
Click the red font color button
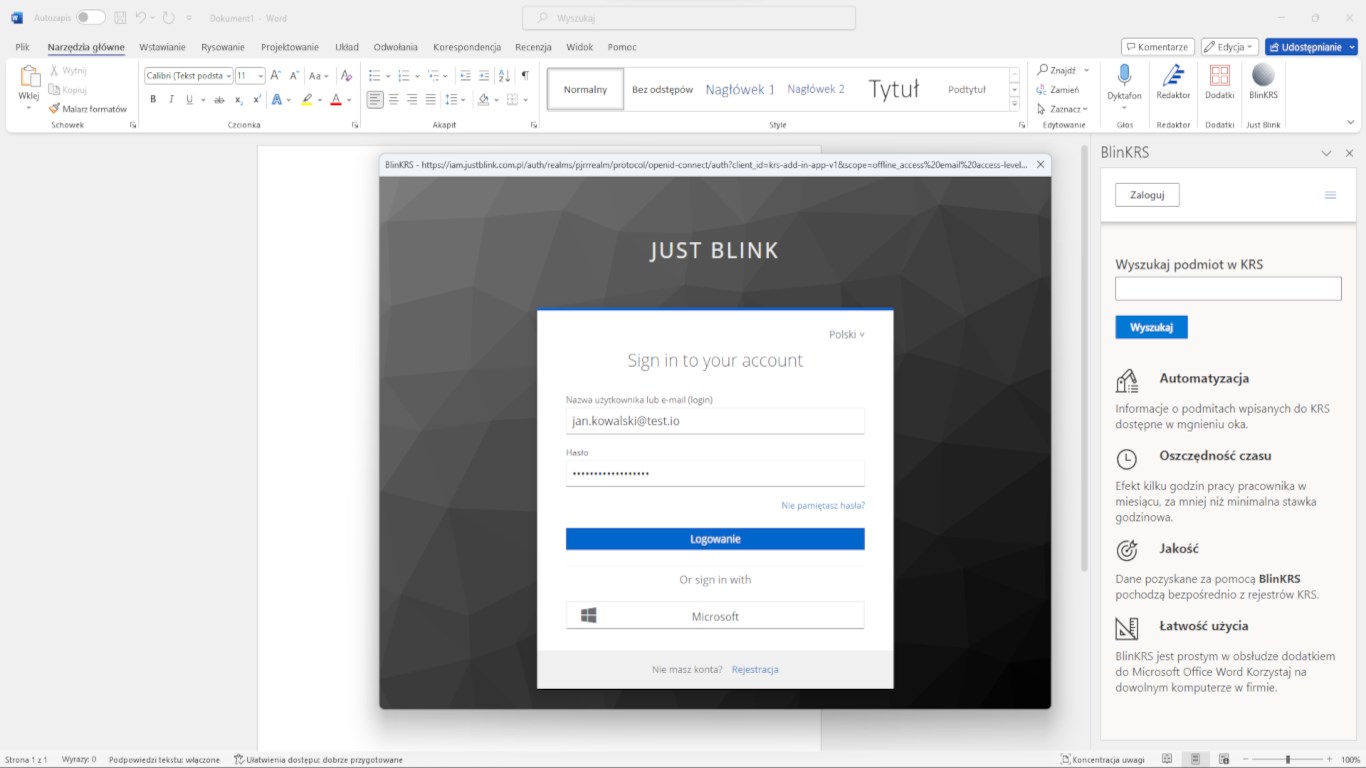point(336,99)
